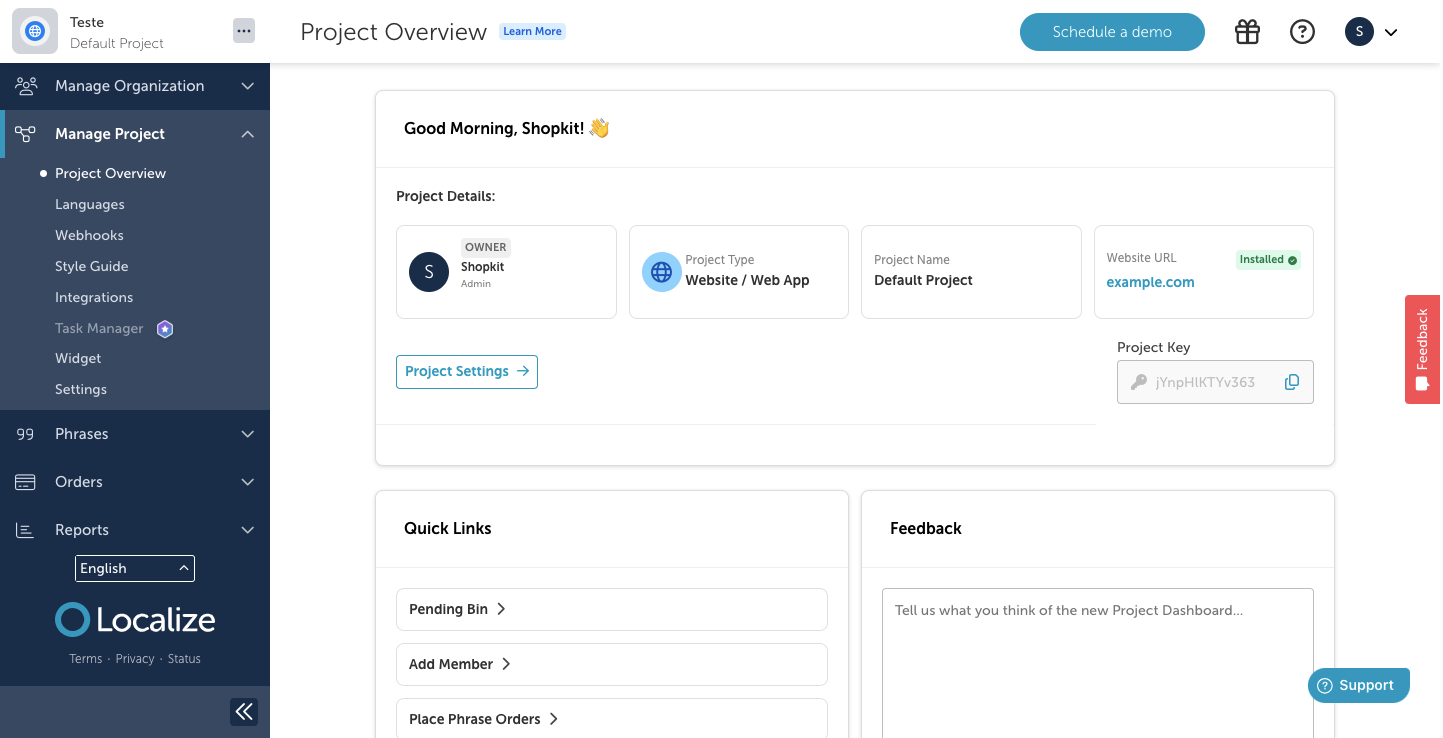Open Languages in the sidebar

90,204
